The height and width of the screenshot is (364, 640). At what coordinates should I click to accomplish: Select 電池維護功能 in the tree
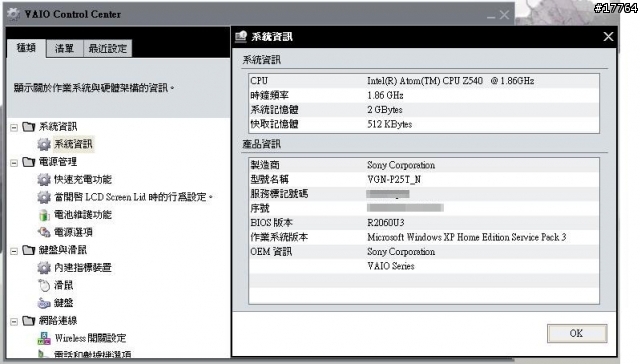pyautogui.click(x=83, y=215)
